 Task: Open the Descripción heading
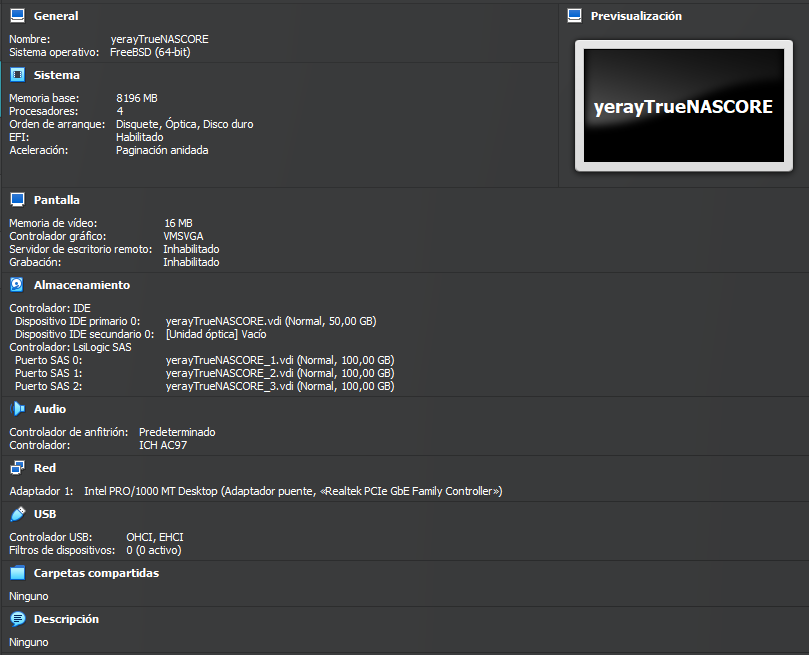[x=66, y=619]
